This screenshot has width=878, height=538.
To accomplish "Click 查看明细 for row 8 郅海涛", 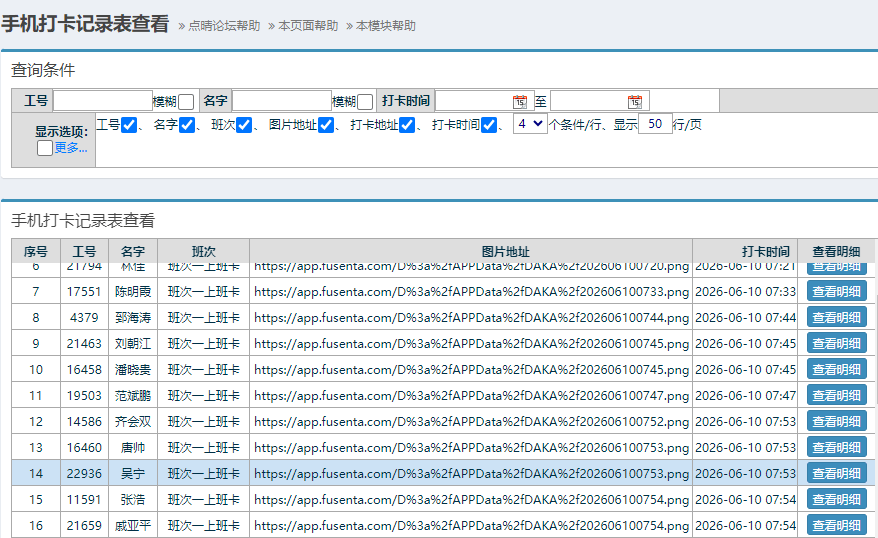I will 837,317.
